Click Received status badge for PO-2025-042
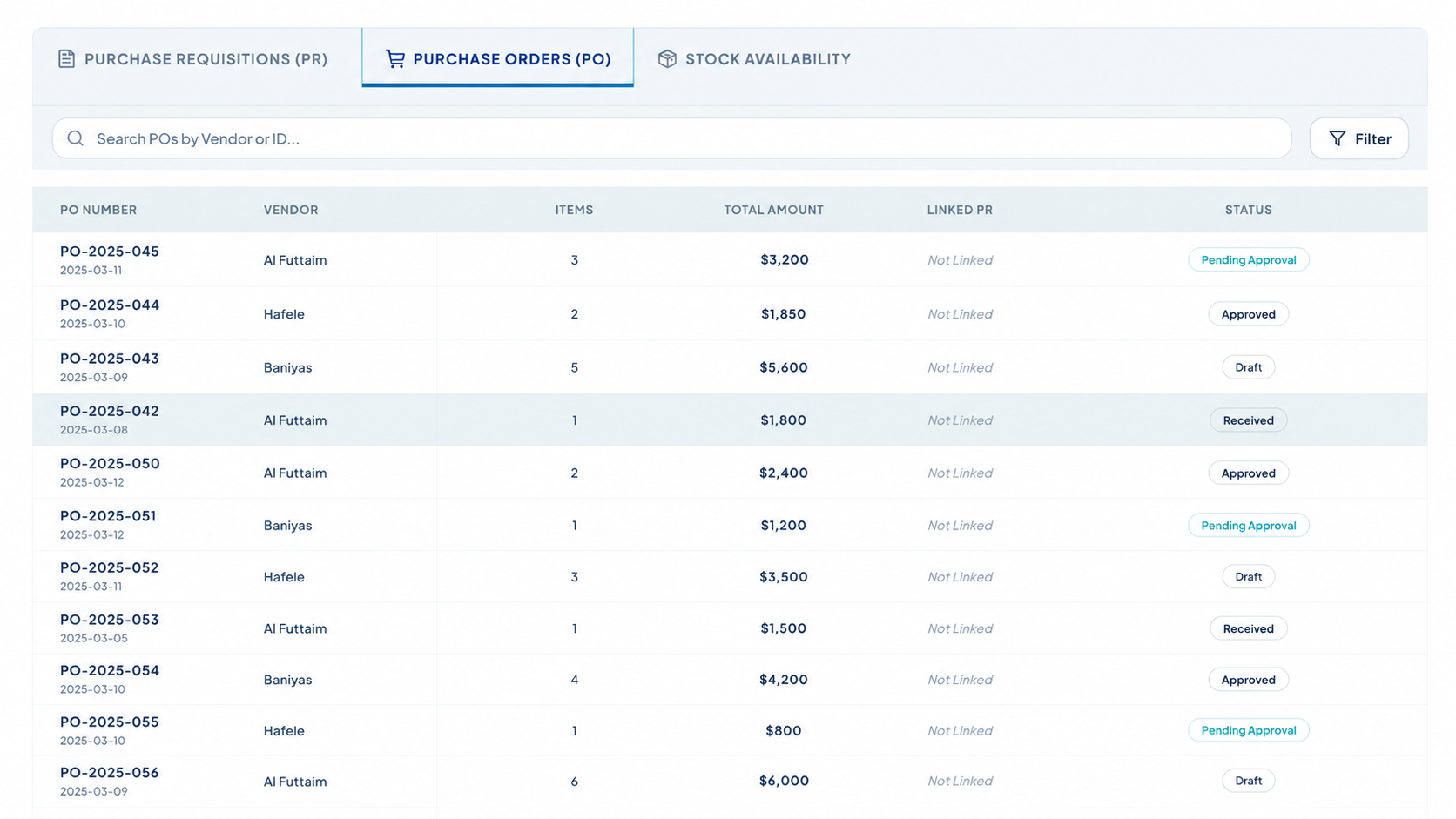The width and height of the screenshot is (1456, 819). coord(1249,420)
